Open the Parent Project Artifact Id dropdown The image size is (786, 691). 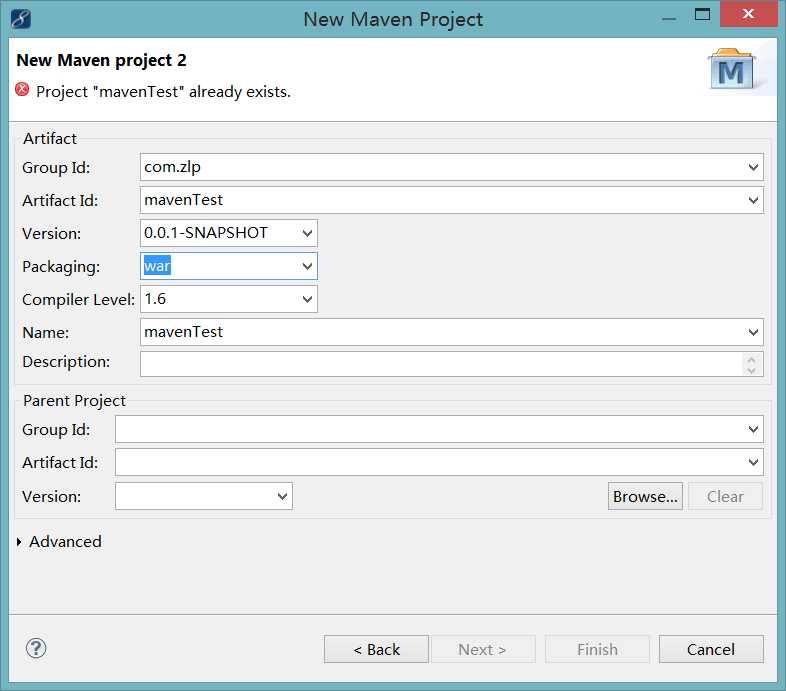tap(753, 462)
